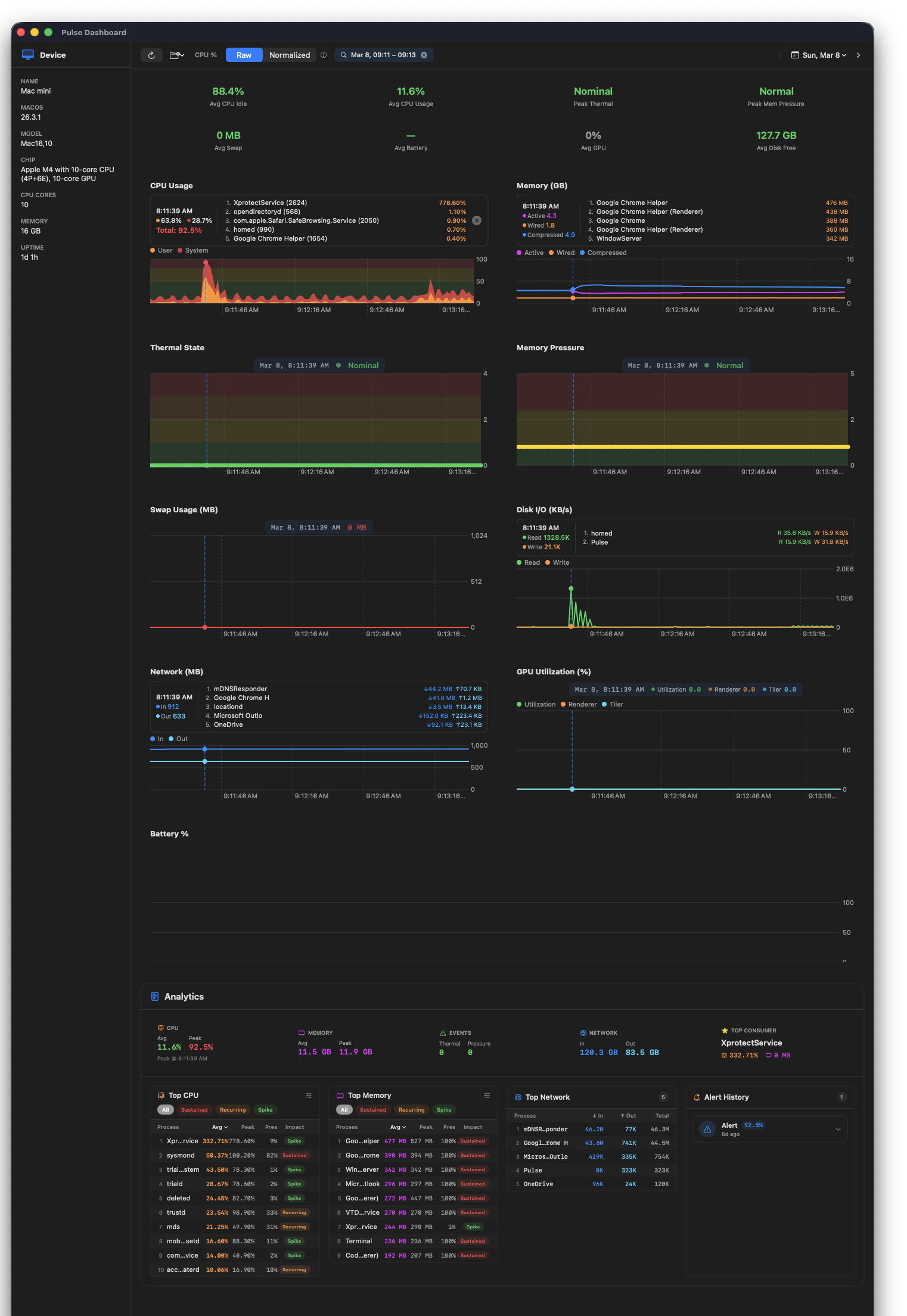Click the info icon beside Normalized
Image resolution: width=907 pixels, height=1316 pixels.
324,55
